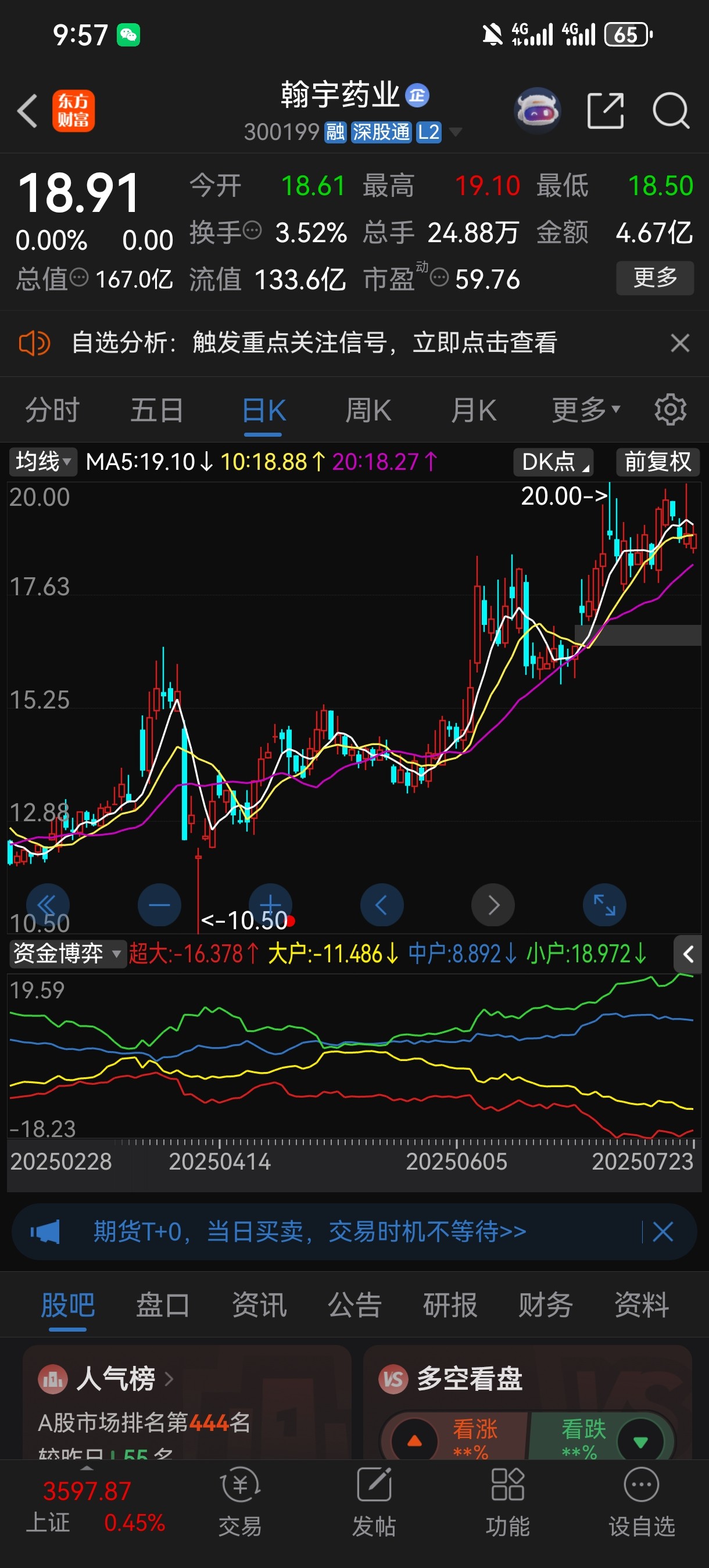The image size is (709, 1568).
Task: Open the 东方财富 logo home
Action: coord(74,111)
